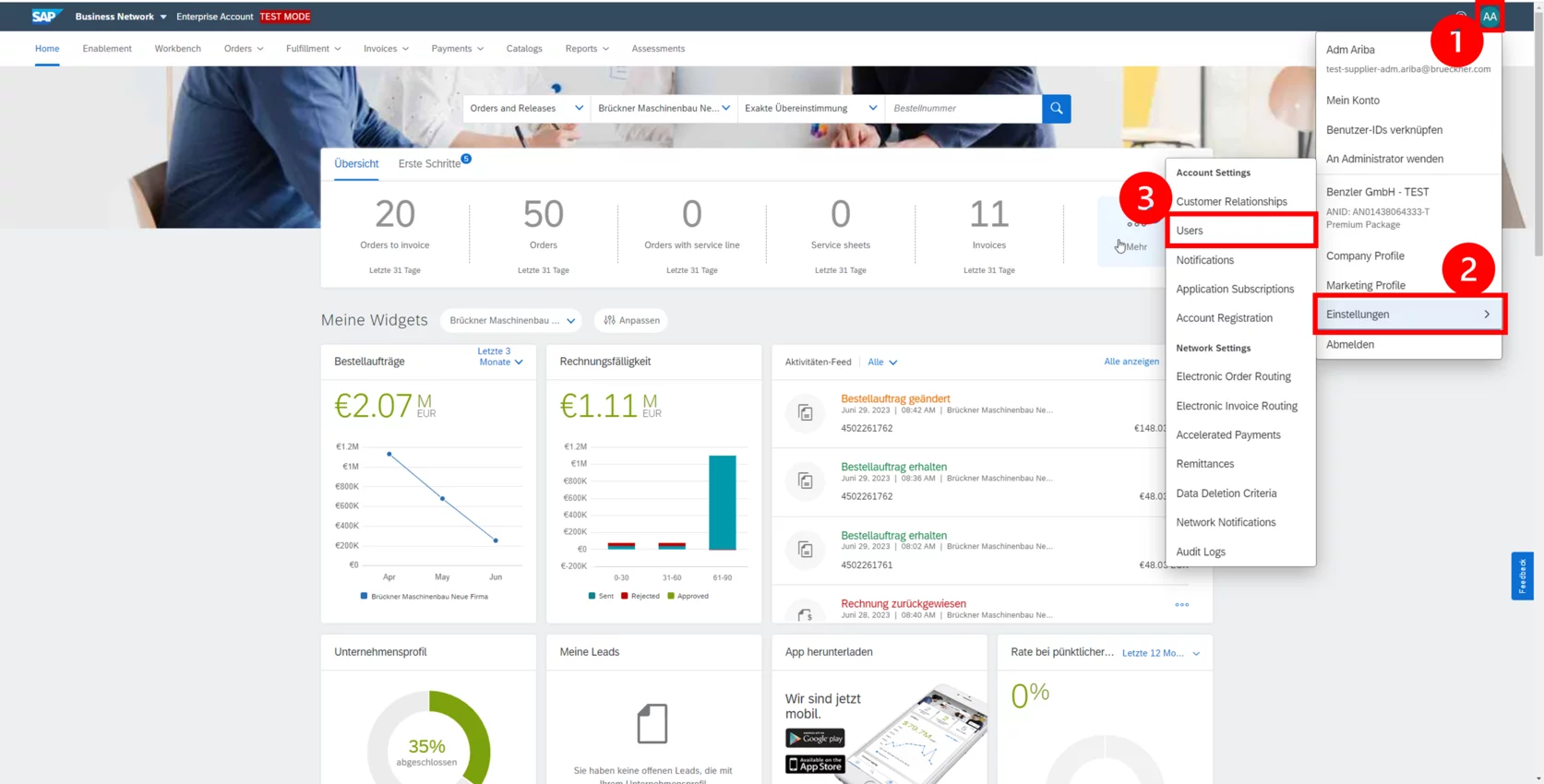Open the Catalogs tab
This screenshot has height=784, width=1544.
[524, 48]
